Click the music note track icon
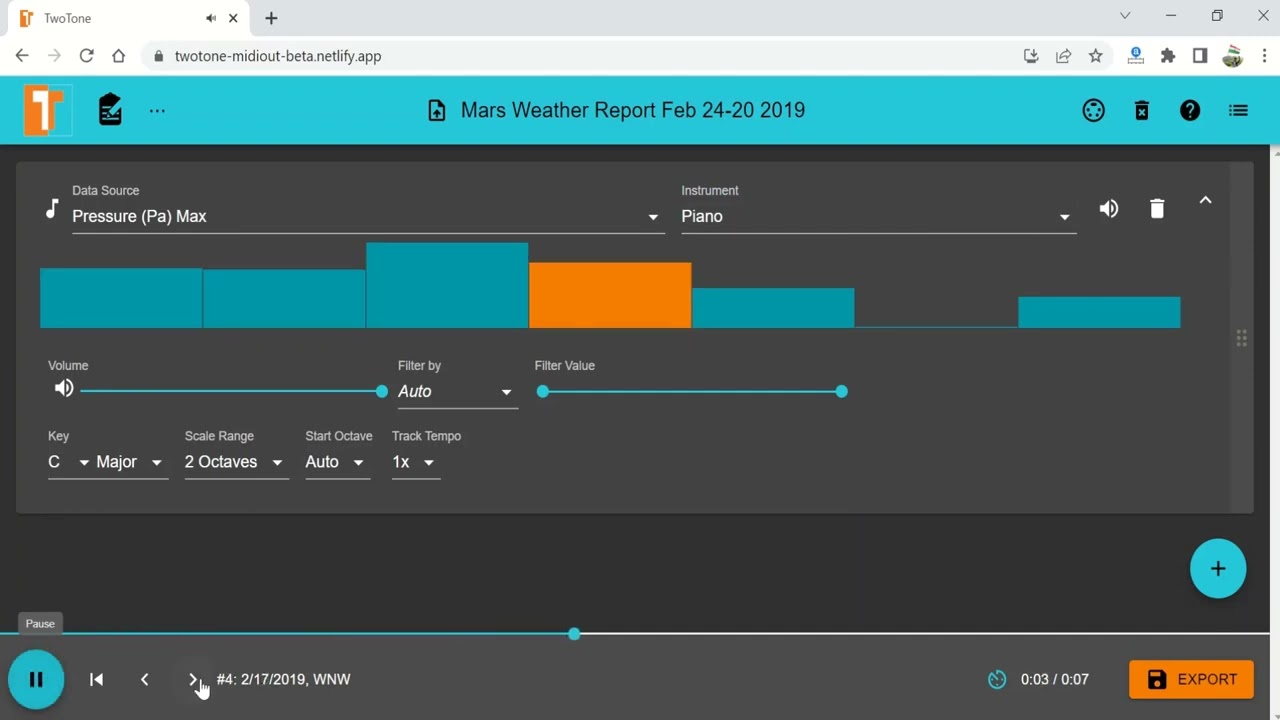 coord(52,209)
